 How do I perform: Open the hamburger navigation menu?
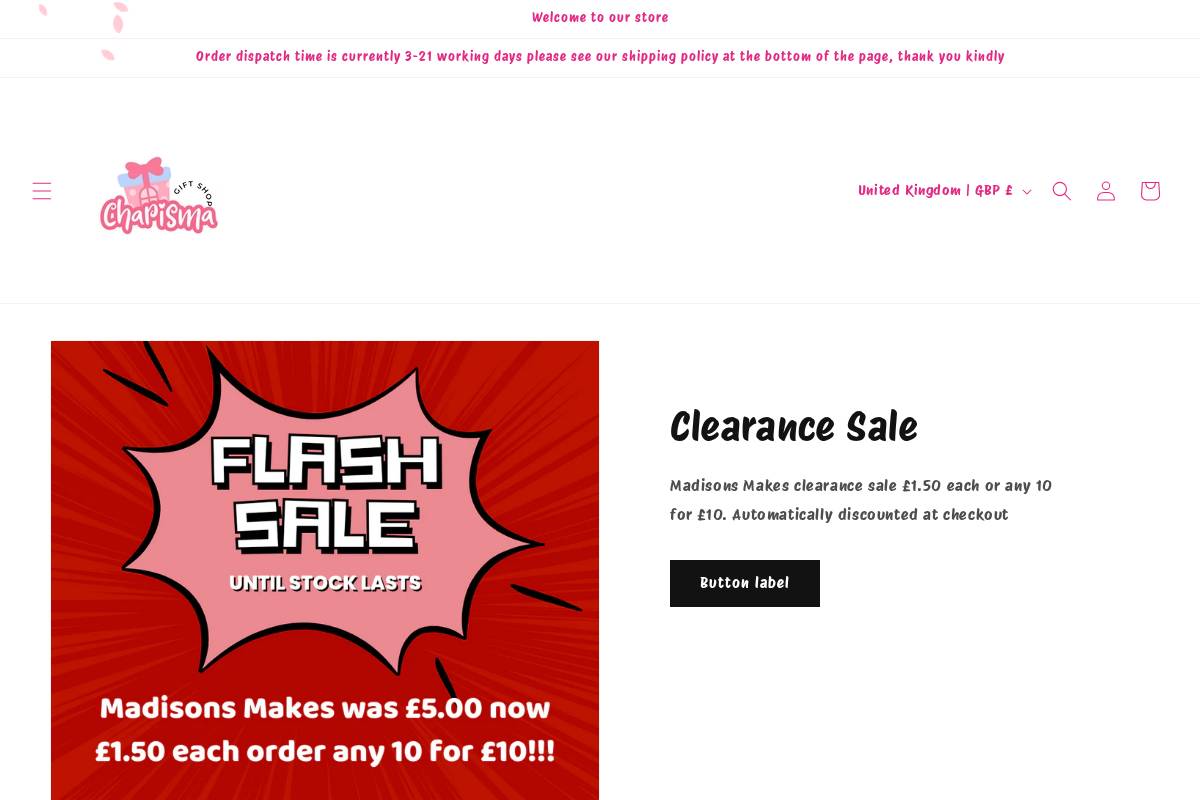pyautogui.click(x=41, y=191)
